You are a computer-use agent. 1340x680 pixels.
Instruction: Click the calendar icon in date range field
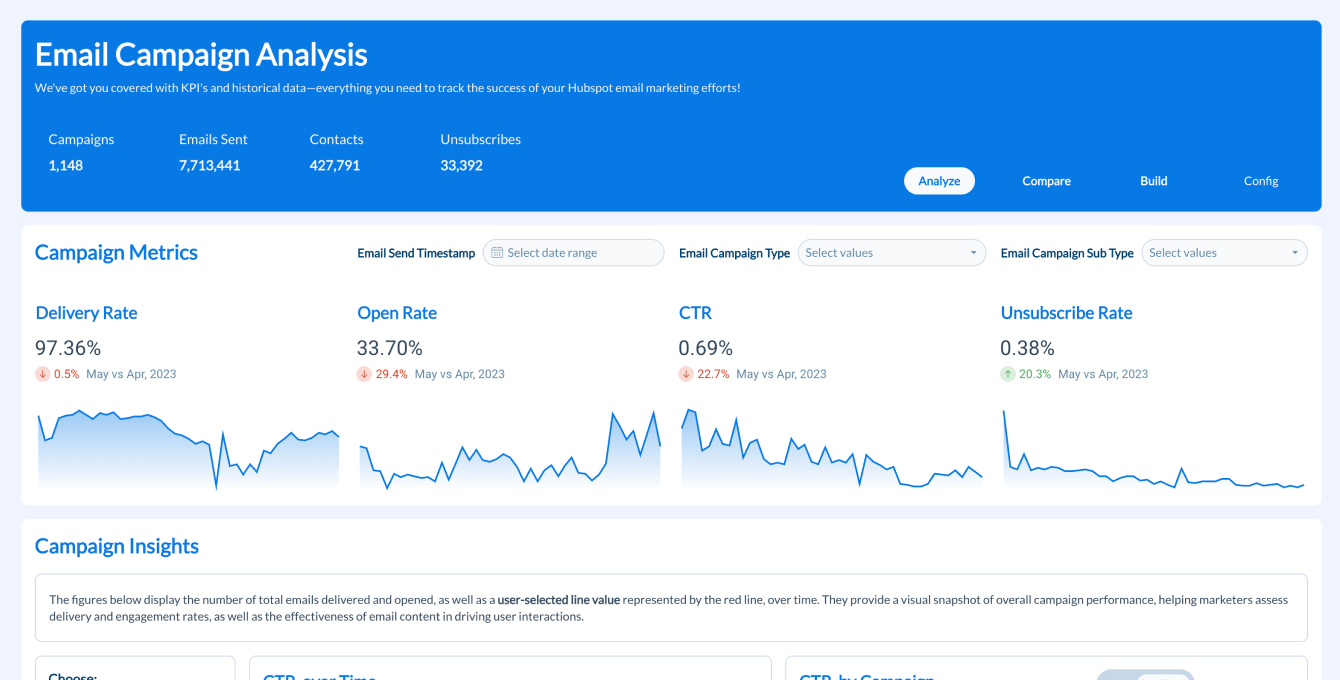click(497, 253)
